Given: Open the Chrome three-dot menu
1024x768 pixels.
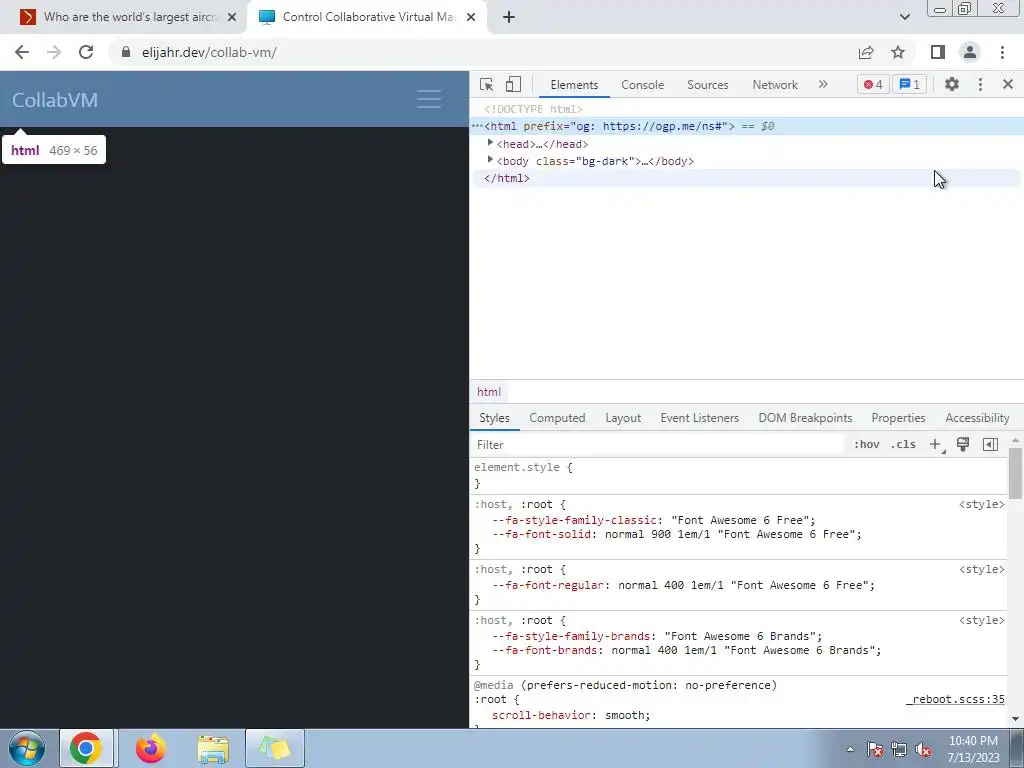Looking at the screenshot, I should [1002, 52].
